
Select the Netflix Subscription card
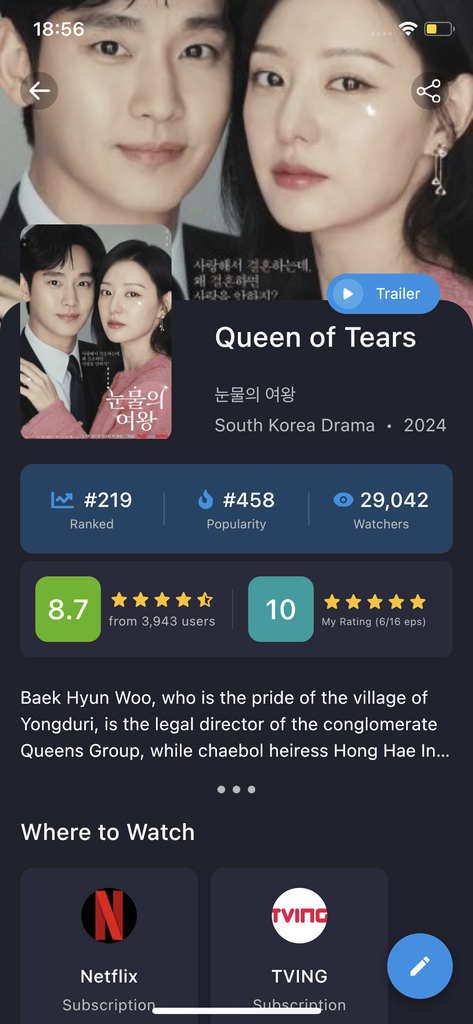(x=109, y=946)
